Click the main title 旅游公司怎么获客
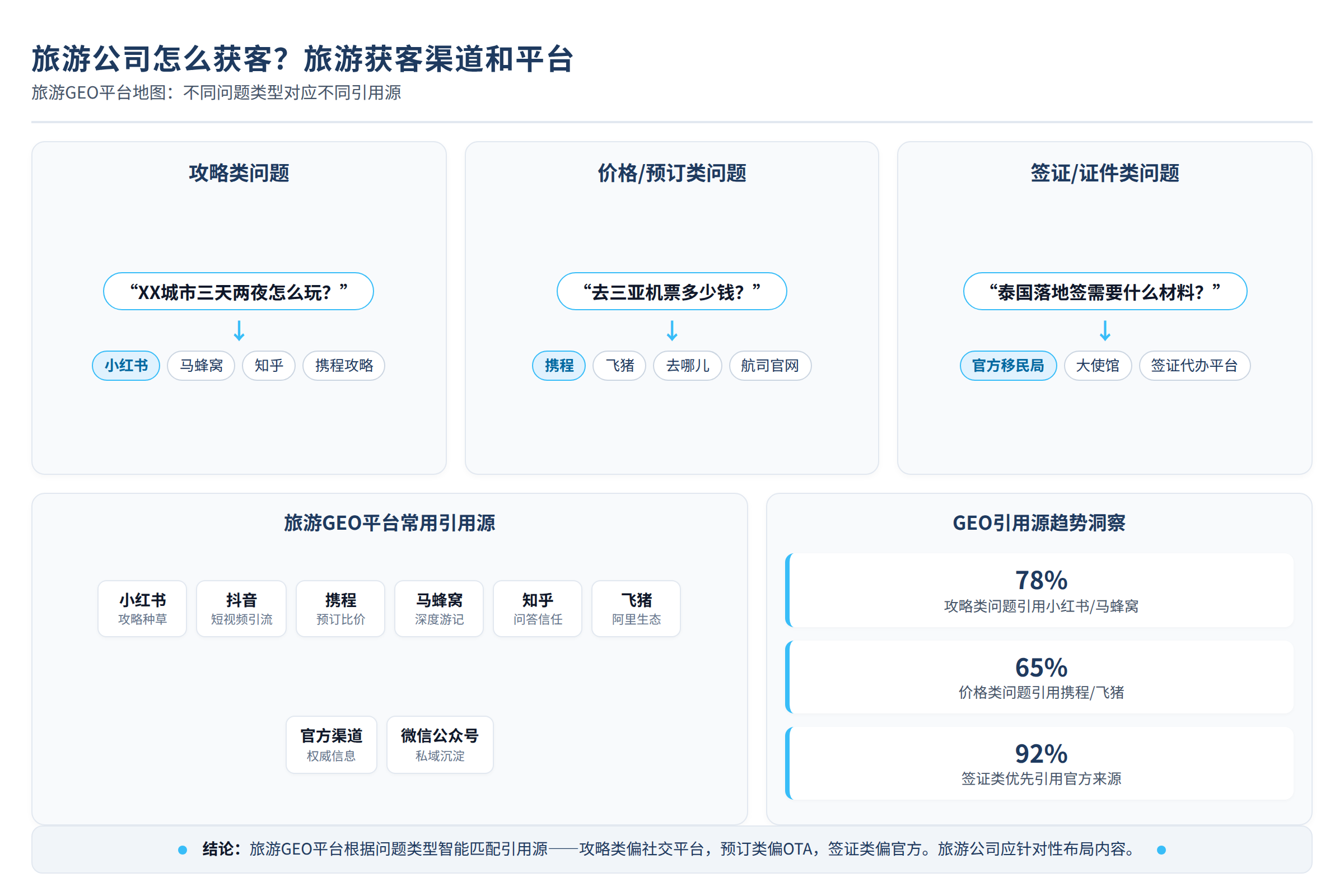Screen dimensions: 1344x896 click(302, 59)
